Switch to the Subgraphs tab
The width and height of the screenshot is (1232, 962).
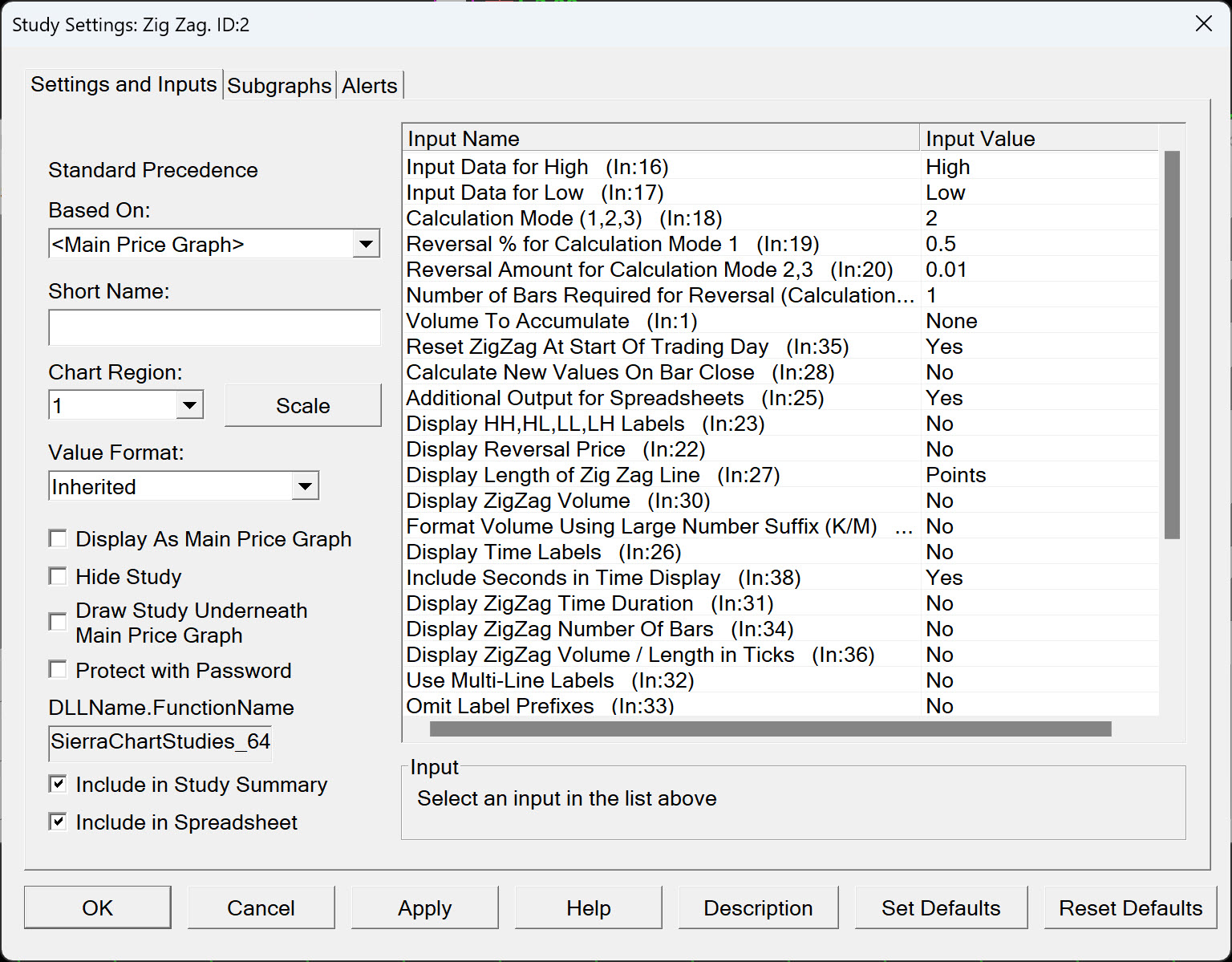[279, 86]
